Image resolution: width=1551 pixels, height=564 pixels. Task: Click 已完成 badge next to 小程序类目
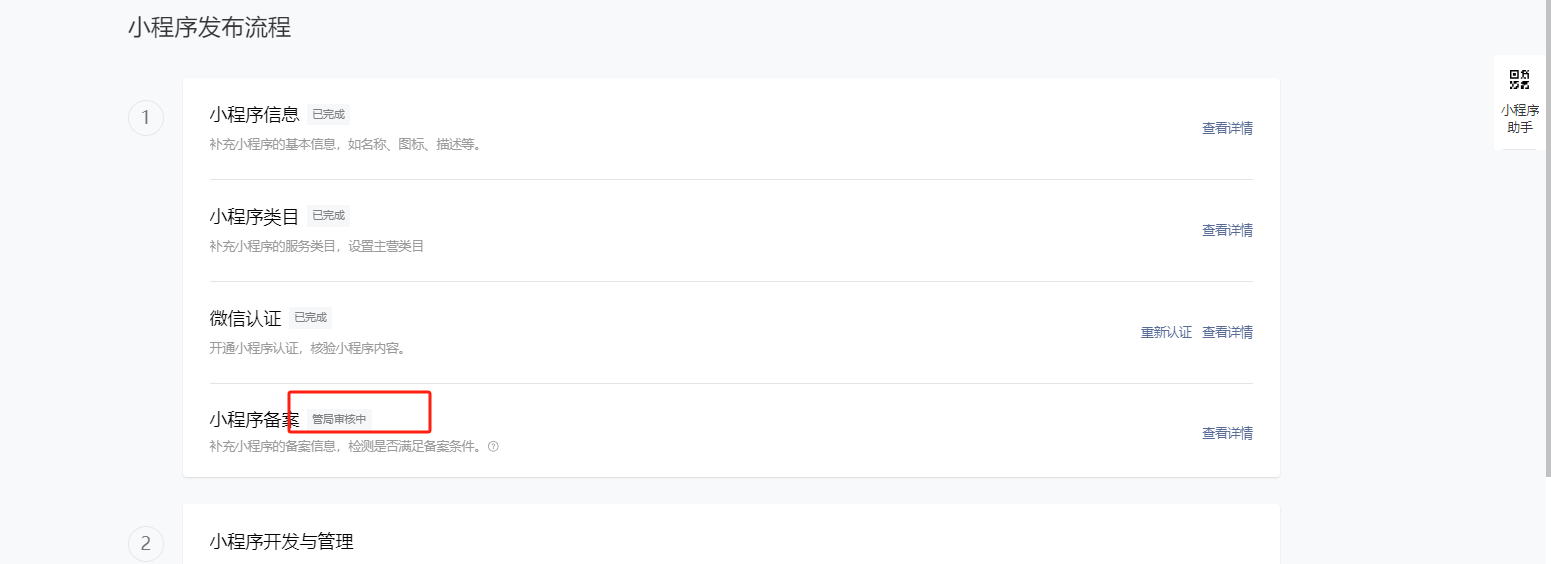pos(328,215)
